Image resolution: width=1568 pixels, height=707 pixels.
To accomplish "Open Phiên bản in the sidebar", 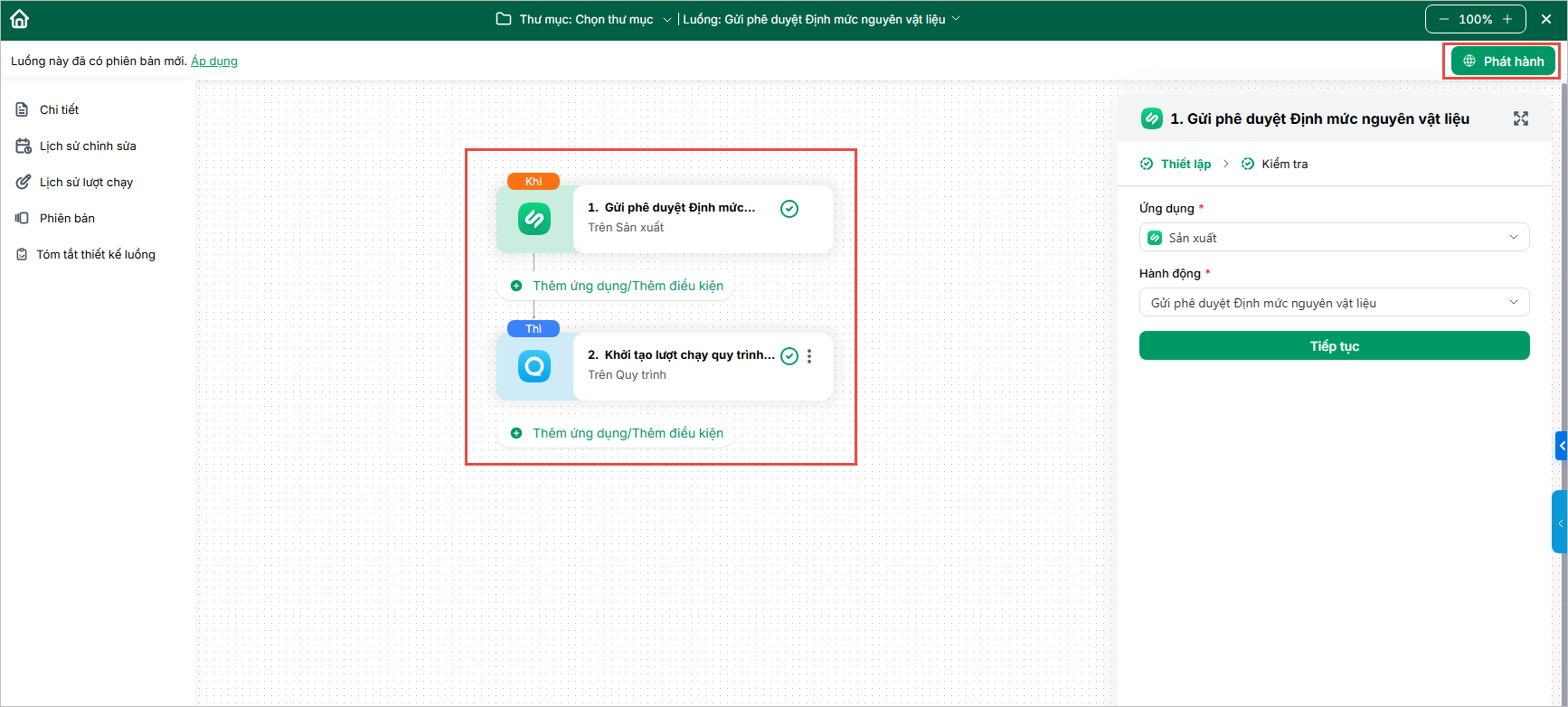I will click(x=67, y=218).
